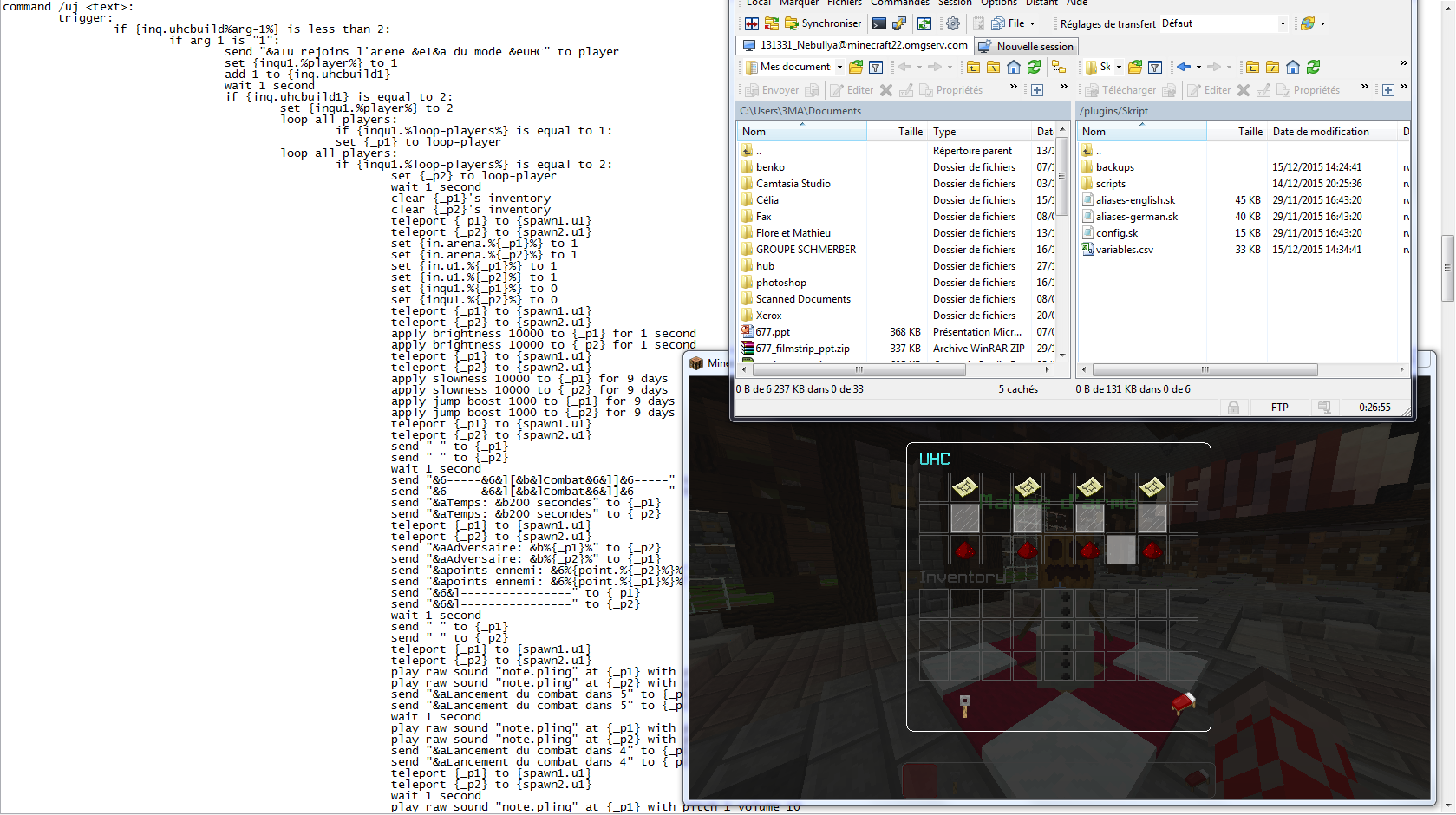1456x815 pixels.
Task: Go to root directory in remote panel
Action: 1272,67
